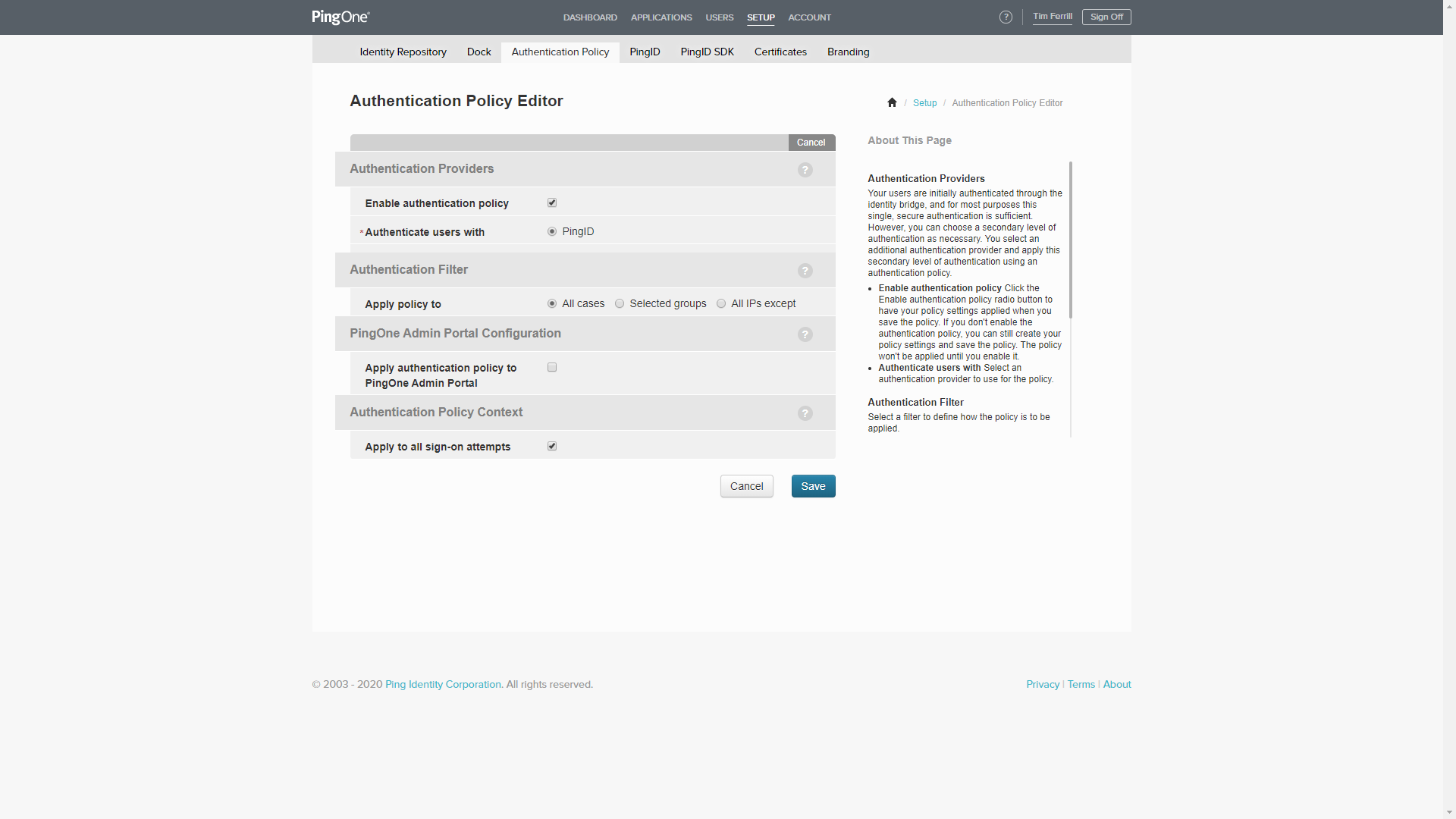Select All cases radio option
Screen dimensions: 1456x819
coord(552,303)
